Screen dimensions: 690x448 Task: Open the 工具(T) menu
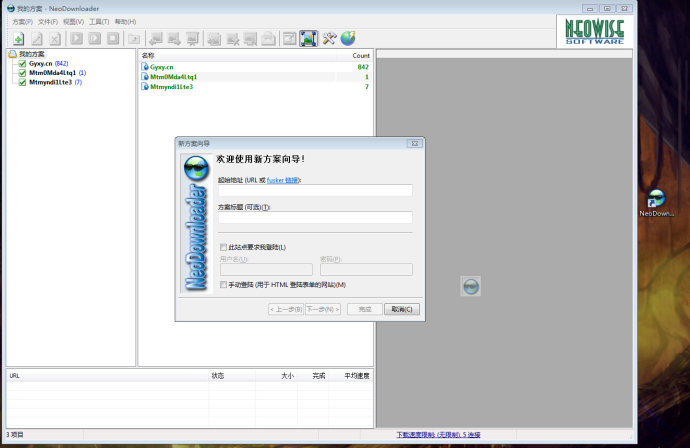(x=98, y=21)
